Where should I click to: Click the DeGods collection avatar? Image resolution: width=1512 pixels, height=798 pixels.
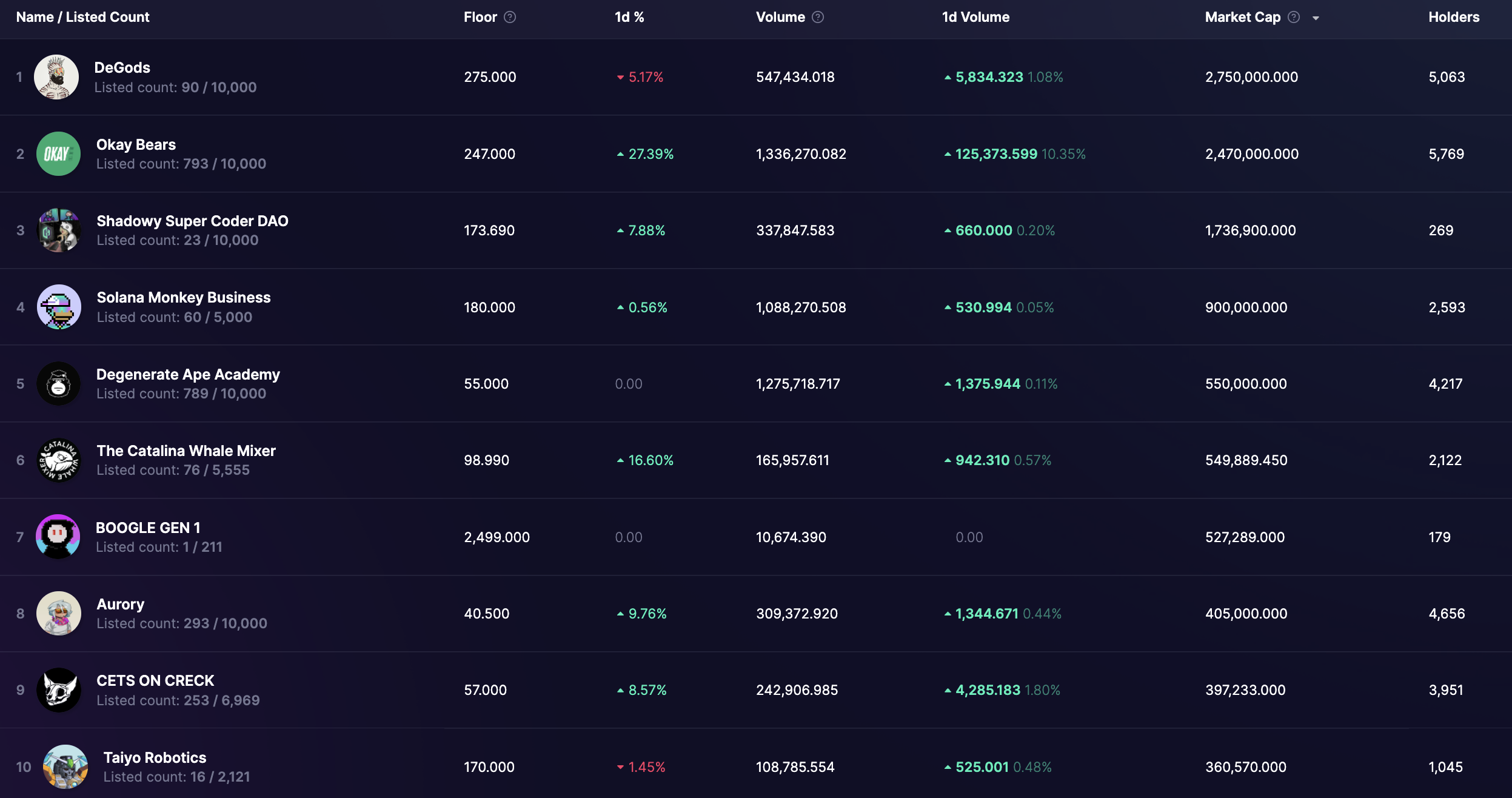coord(56,77)
